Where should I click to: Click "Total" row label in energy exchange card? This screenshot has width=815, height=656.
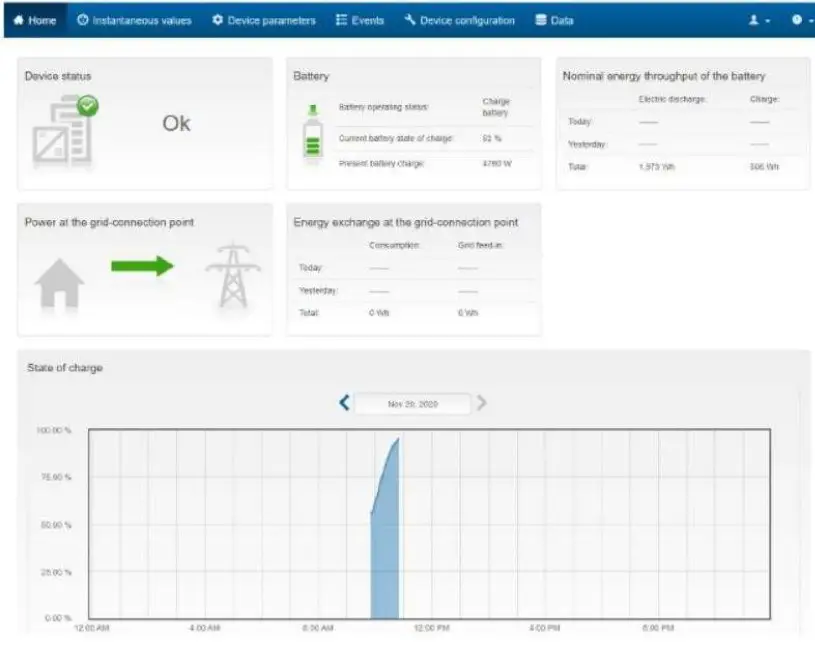309,312
